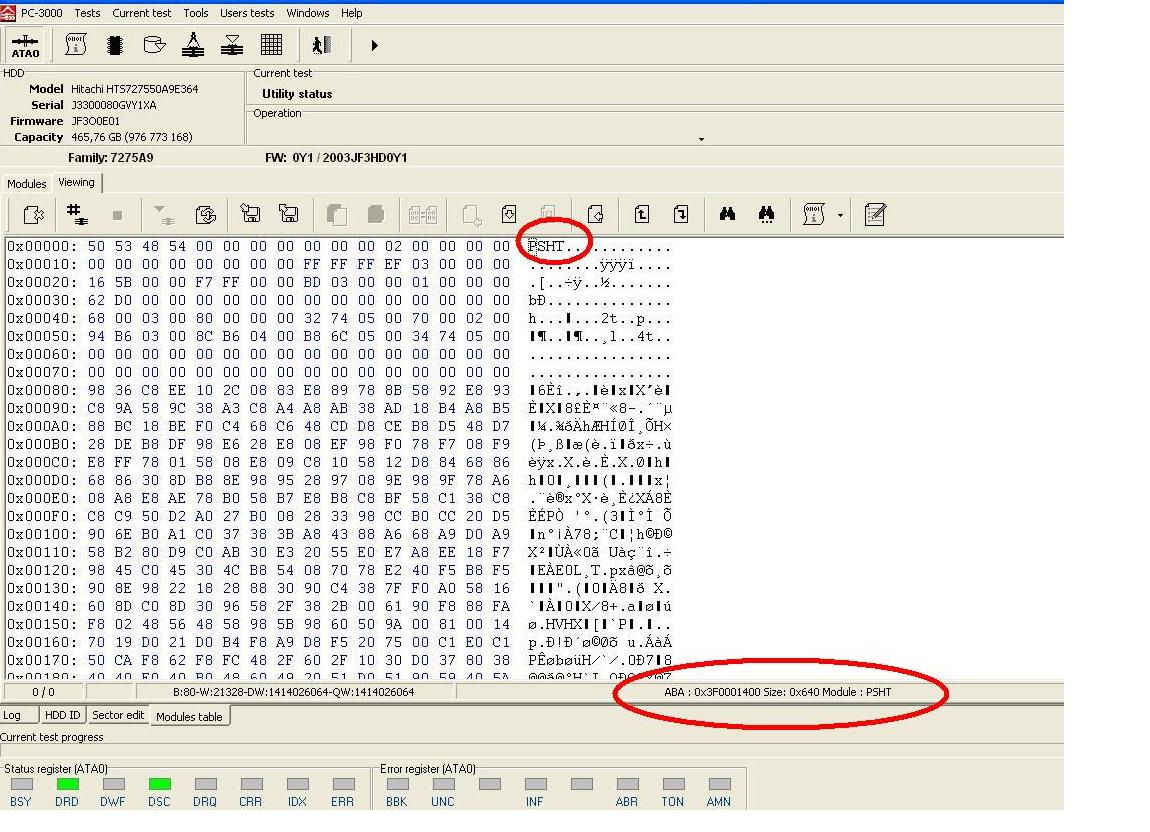Viewport: 1150px width, 832px height.
Task: Open the Users tests menu
Action: click(247, 13)
